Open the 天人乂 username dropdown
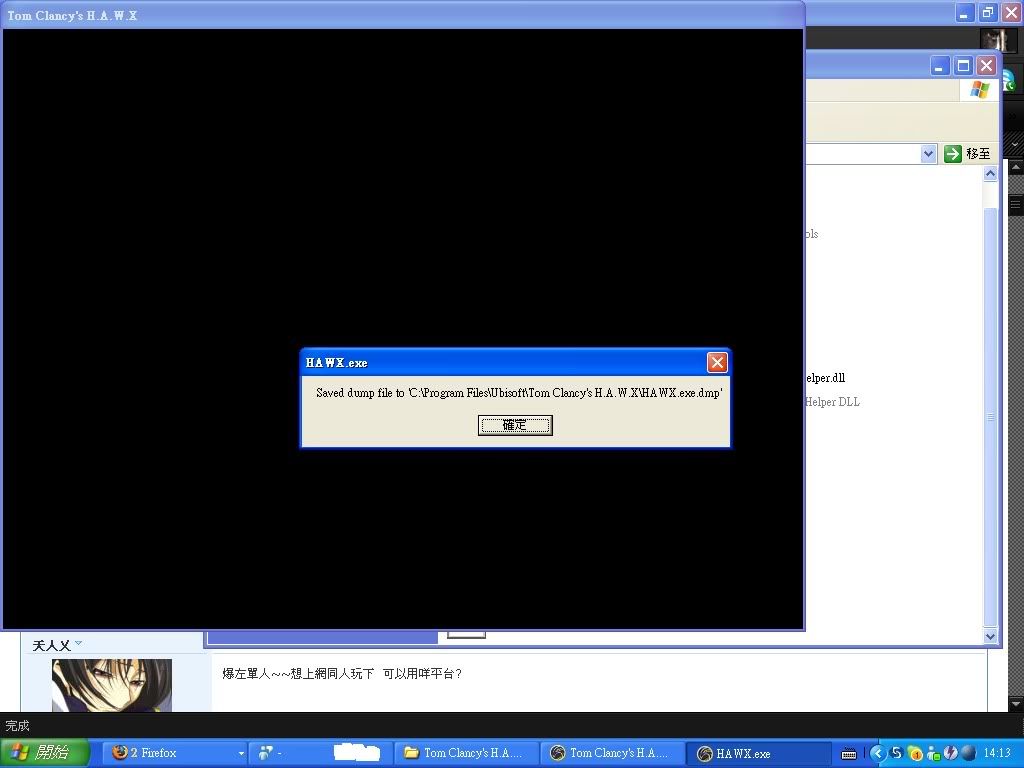 point(79,644)
